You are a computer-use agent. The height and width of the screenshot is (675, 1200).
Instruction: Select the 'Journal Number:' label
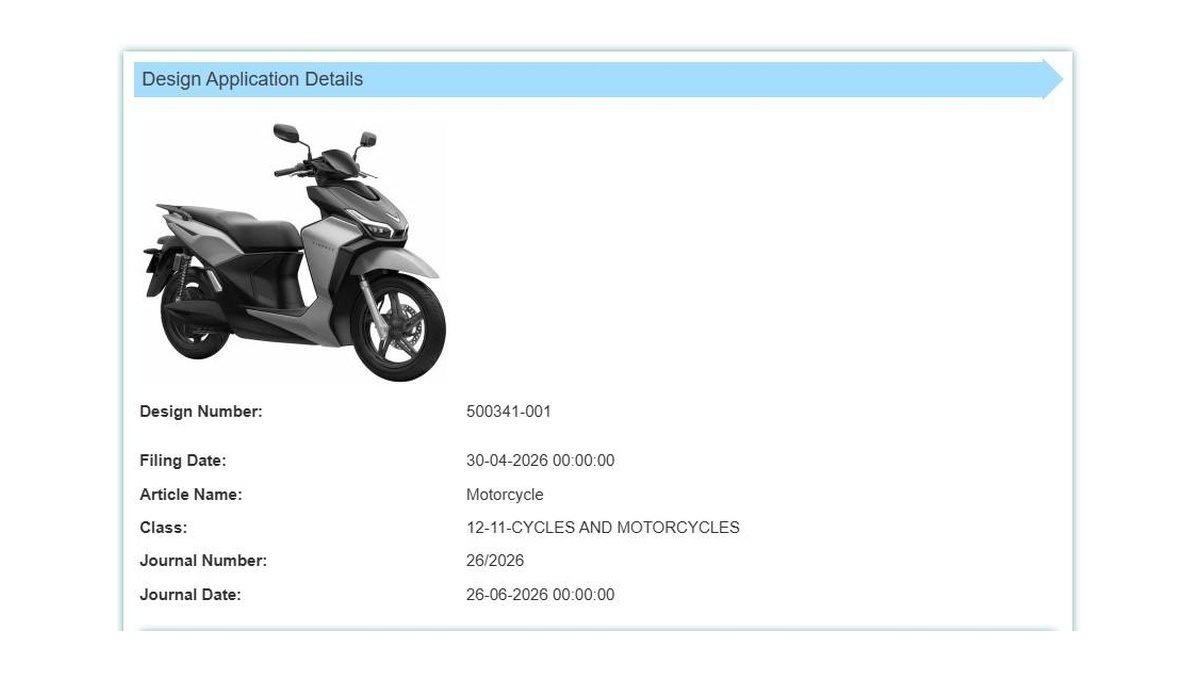coord(203,561)
